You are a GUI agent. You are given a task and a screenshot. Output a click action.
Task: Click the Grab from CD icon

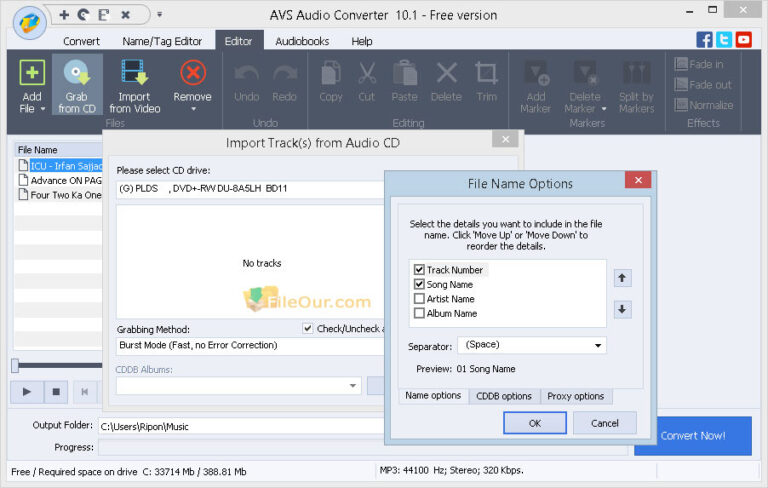[76, 75]
